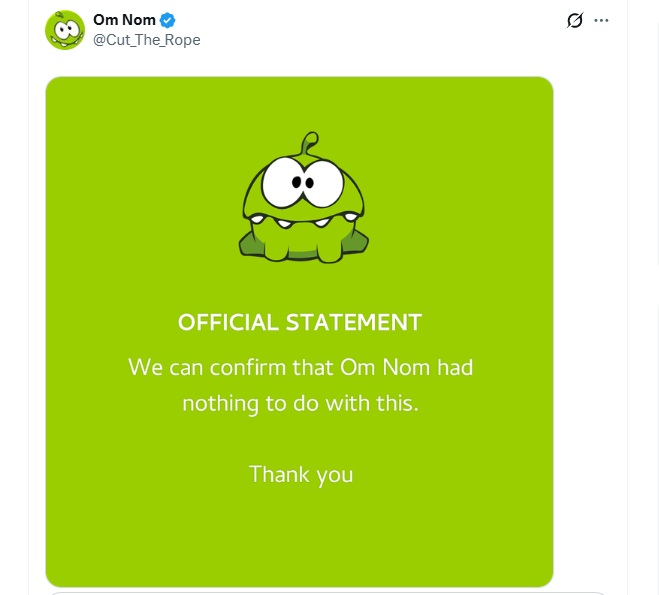This screenshot has height=595, width=659.
Task: Click the Om Nom character illustration
Action: click(300, 200)
